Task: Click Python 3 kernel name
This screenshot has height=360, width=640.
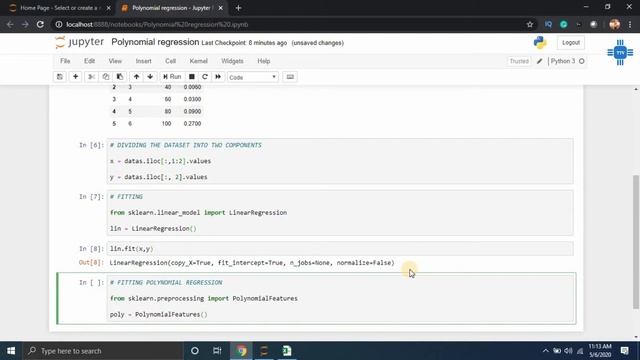Action: 563,61
